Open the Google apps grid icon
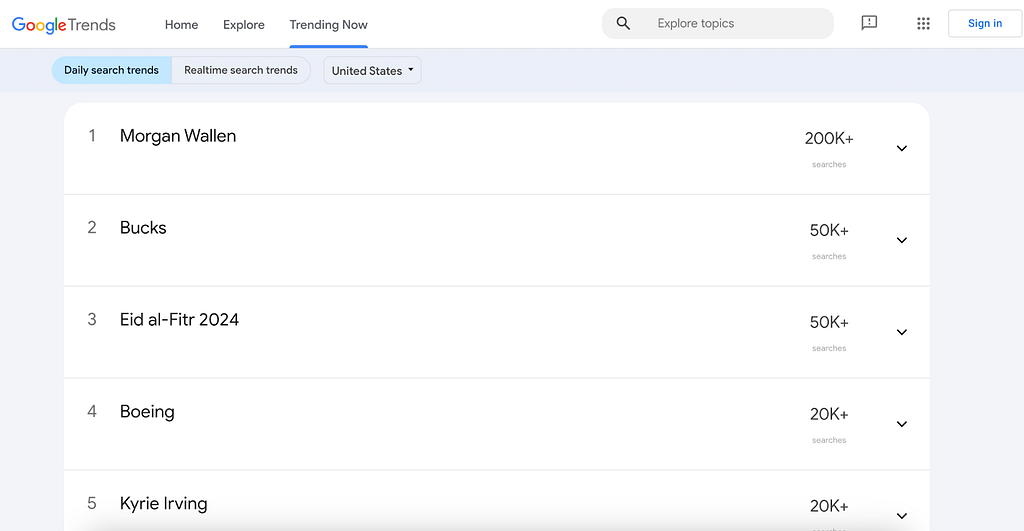The height and width of the screenshot is (531, 1024). [x=923, y=24]
